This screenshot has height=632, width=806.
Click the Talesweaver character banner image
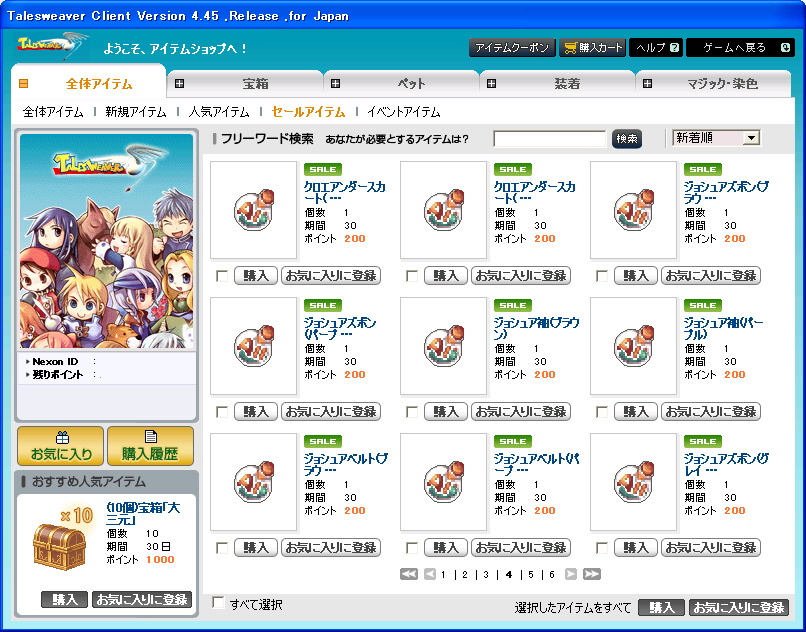106,241
